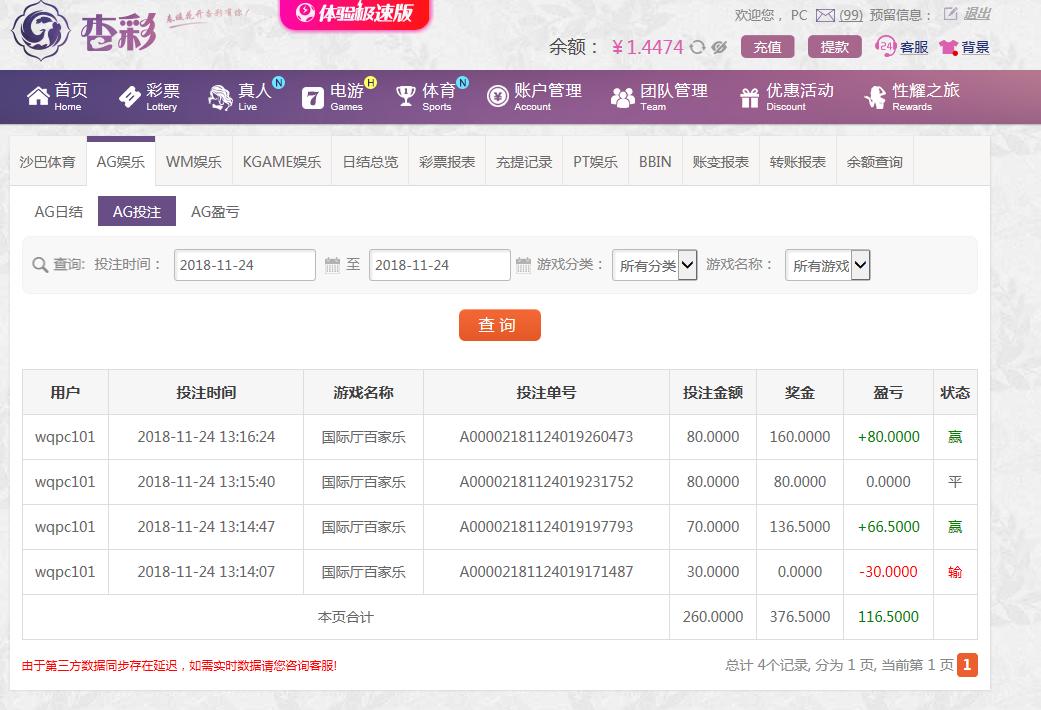Switch to 转账报表 tab
The height and width of the screenshot is (710, 1041).
point(798,162)
